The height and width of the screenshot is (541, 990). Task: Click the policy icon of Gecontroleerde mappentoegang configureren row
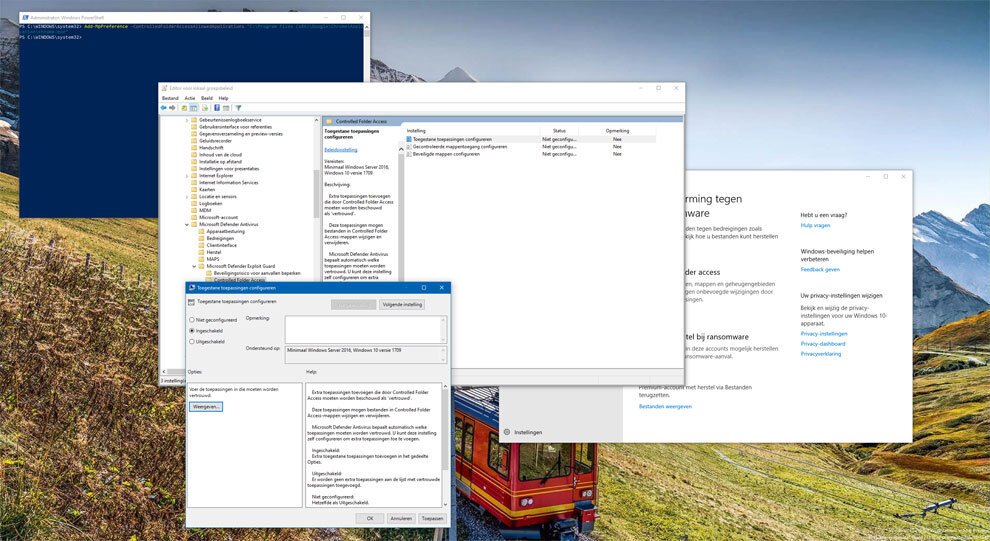[x=409, y=146]
